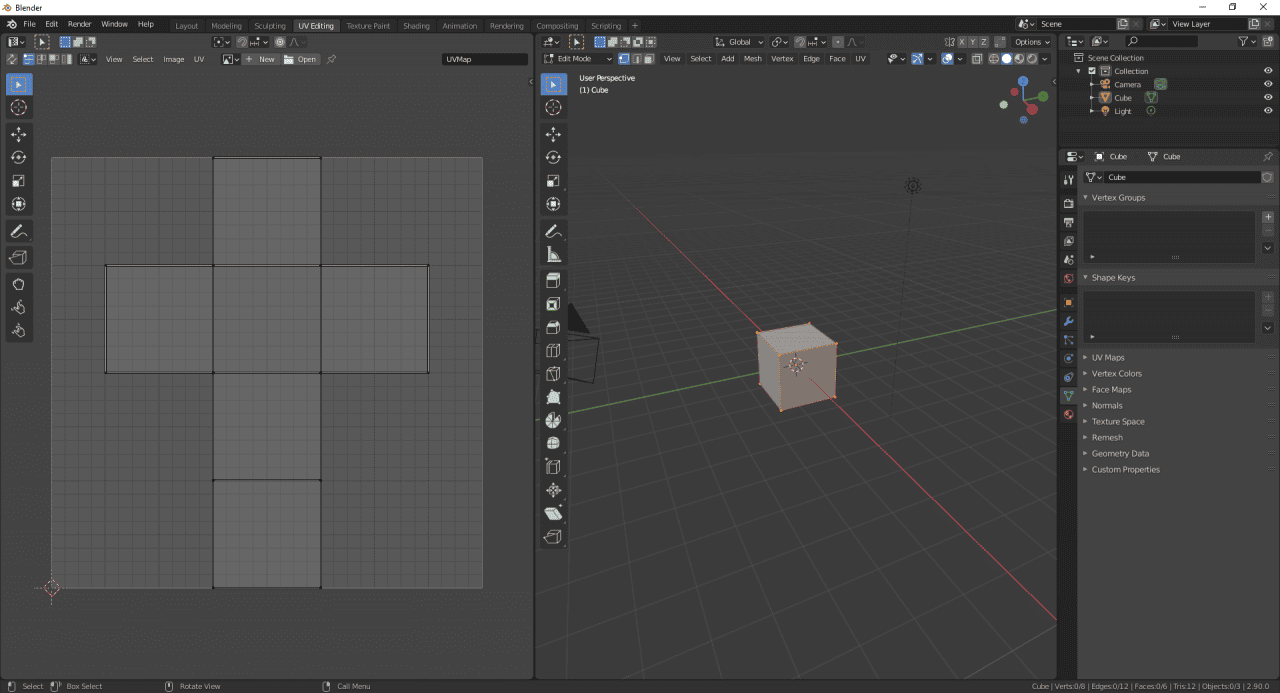Select the Move tool in the 3D viewport

[553, 133]
